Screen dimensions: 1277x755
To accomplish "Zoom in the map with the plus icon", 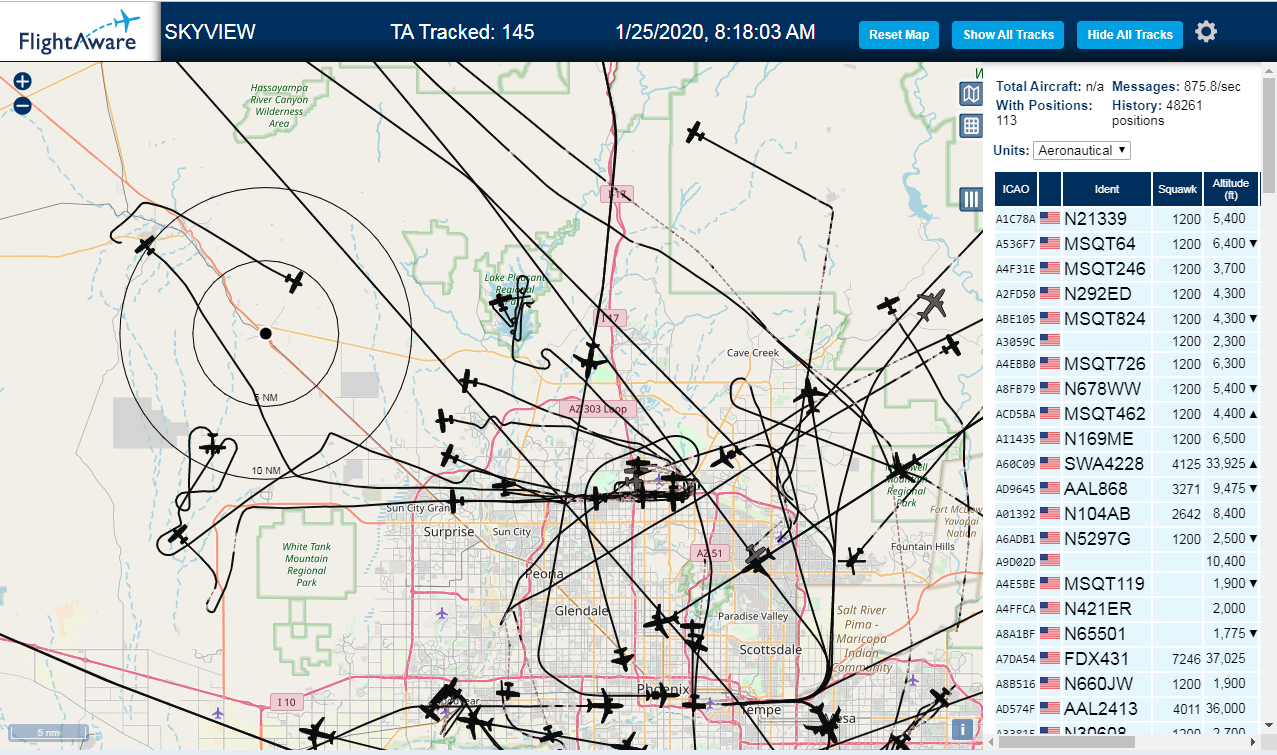I will point(23,81).
